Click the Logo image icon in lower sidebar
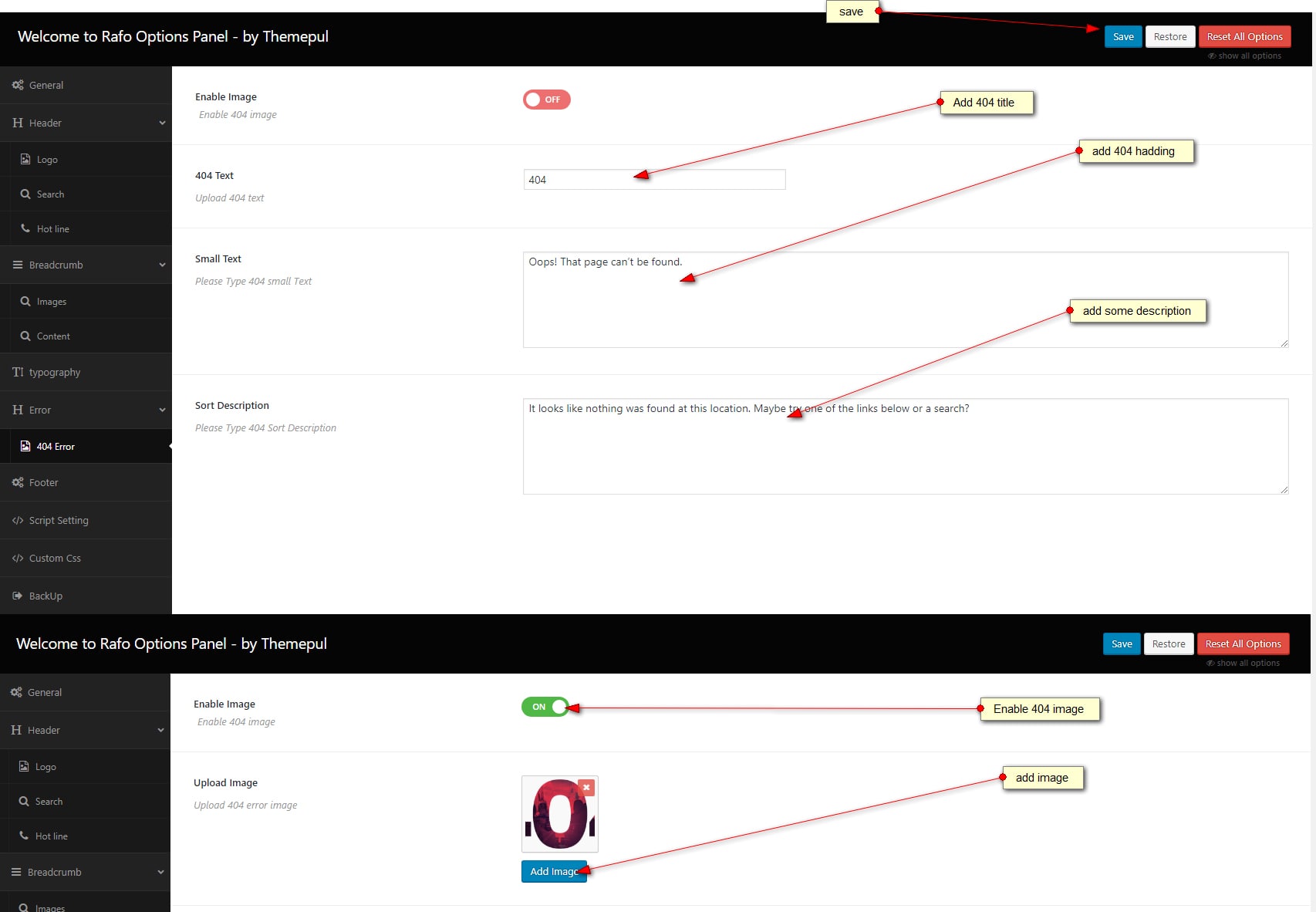This screenshot has width=1316, height=912. [x=24, y=766]
